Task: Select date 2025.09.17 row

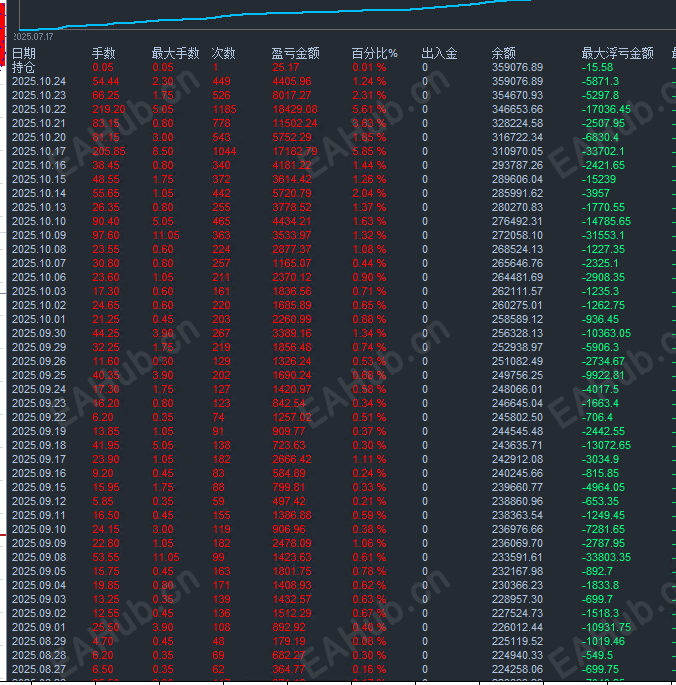Action: [x=39, y=459]
